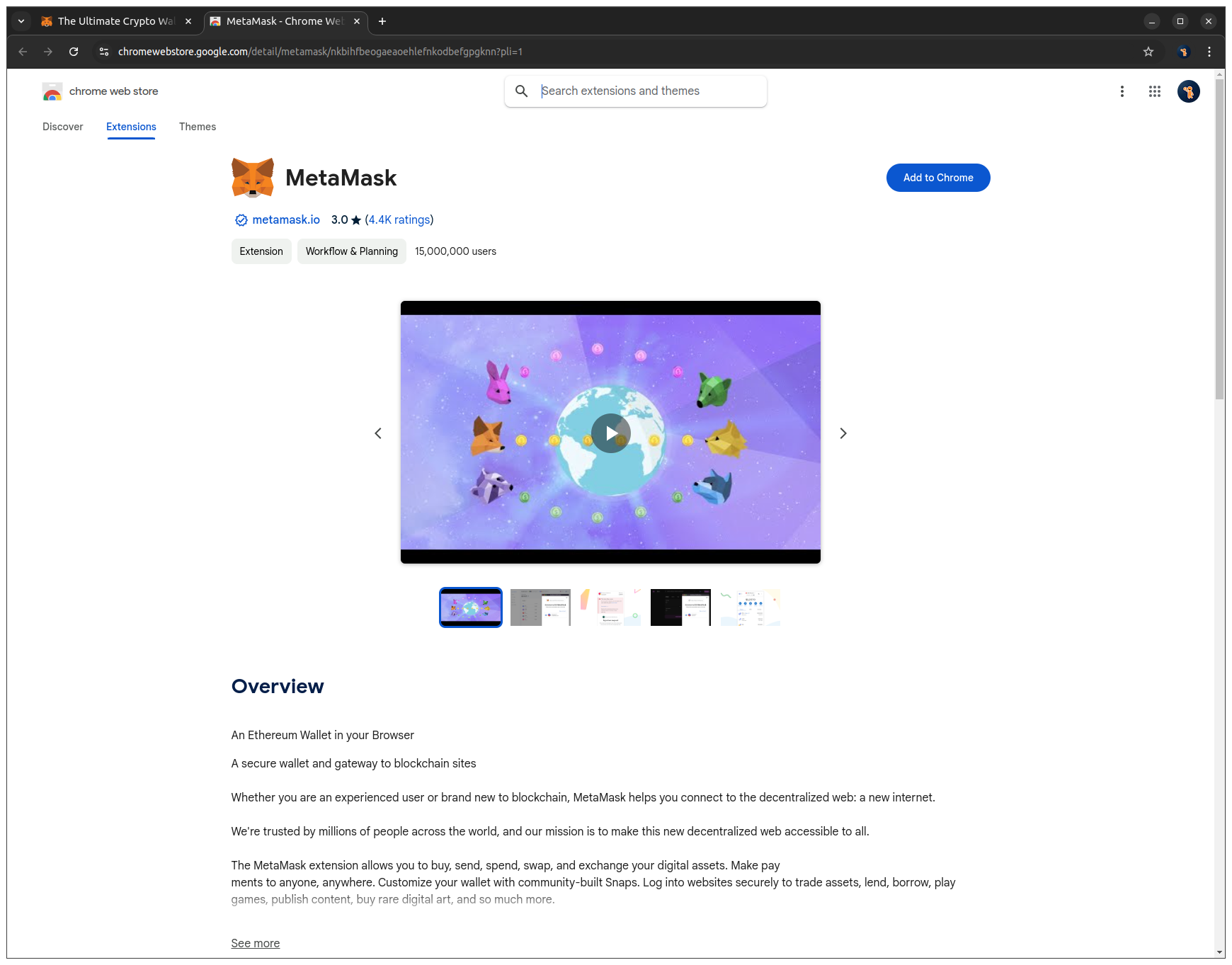Click the verified publisher badge icon
1232x965 pixels.
point(241,220)
